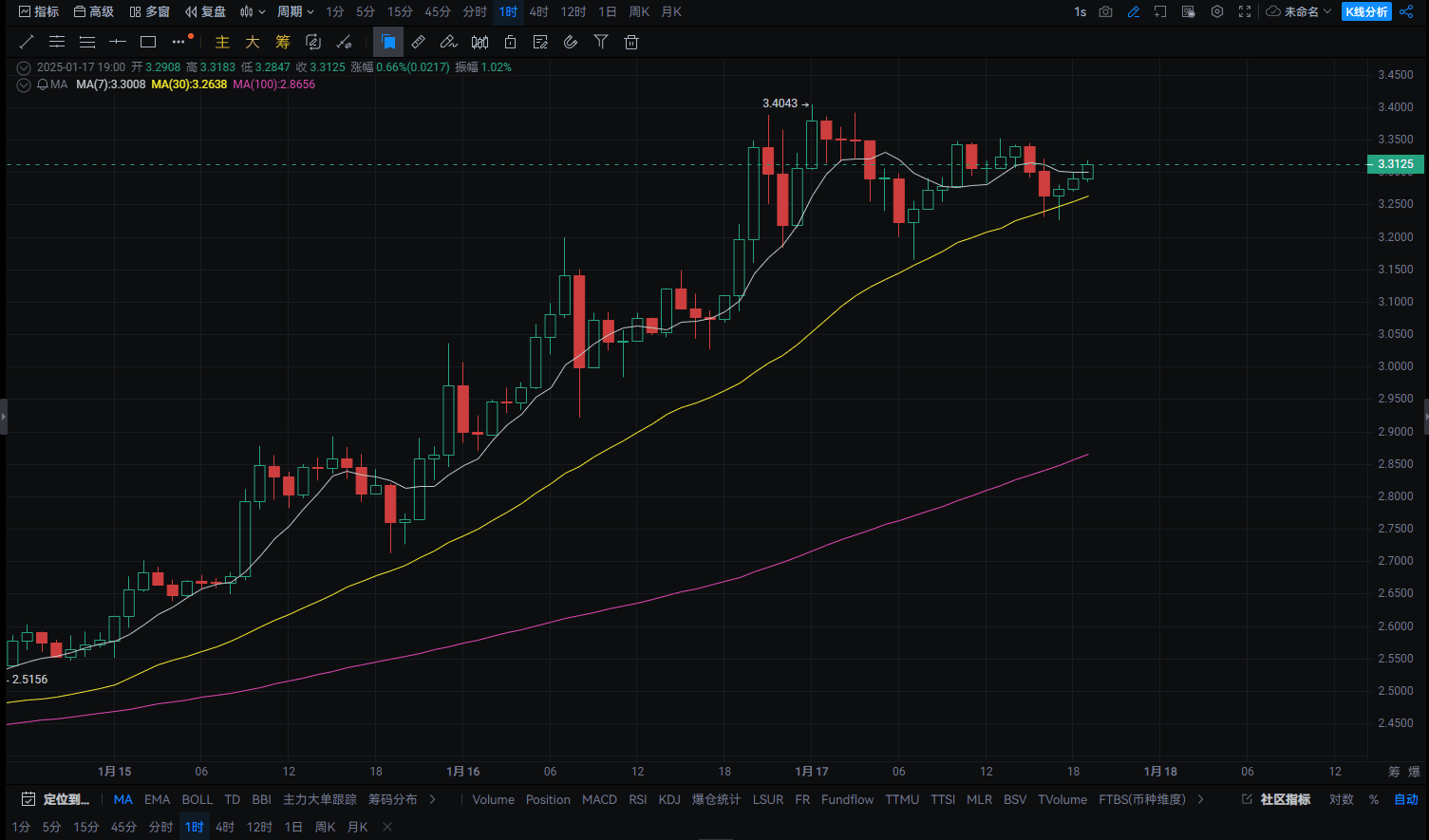
Task: Select the line drawing tool
Action: pyautogui.click(x=26, y=42)
